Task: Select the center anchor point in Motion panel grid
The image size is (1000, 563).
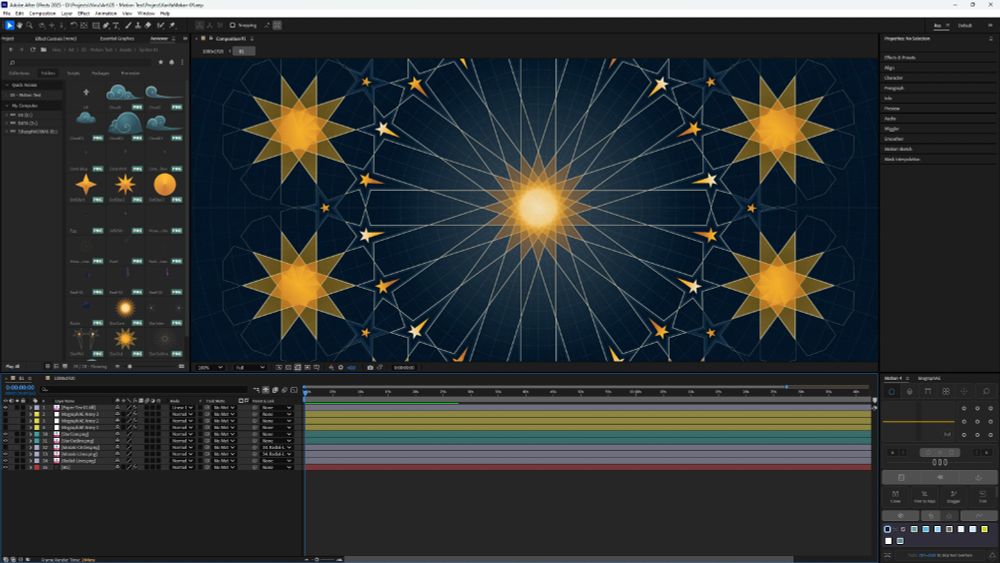Action: coord(977,421)
